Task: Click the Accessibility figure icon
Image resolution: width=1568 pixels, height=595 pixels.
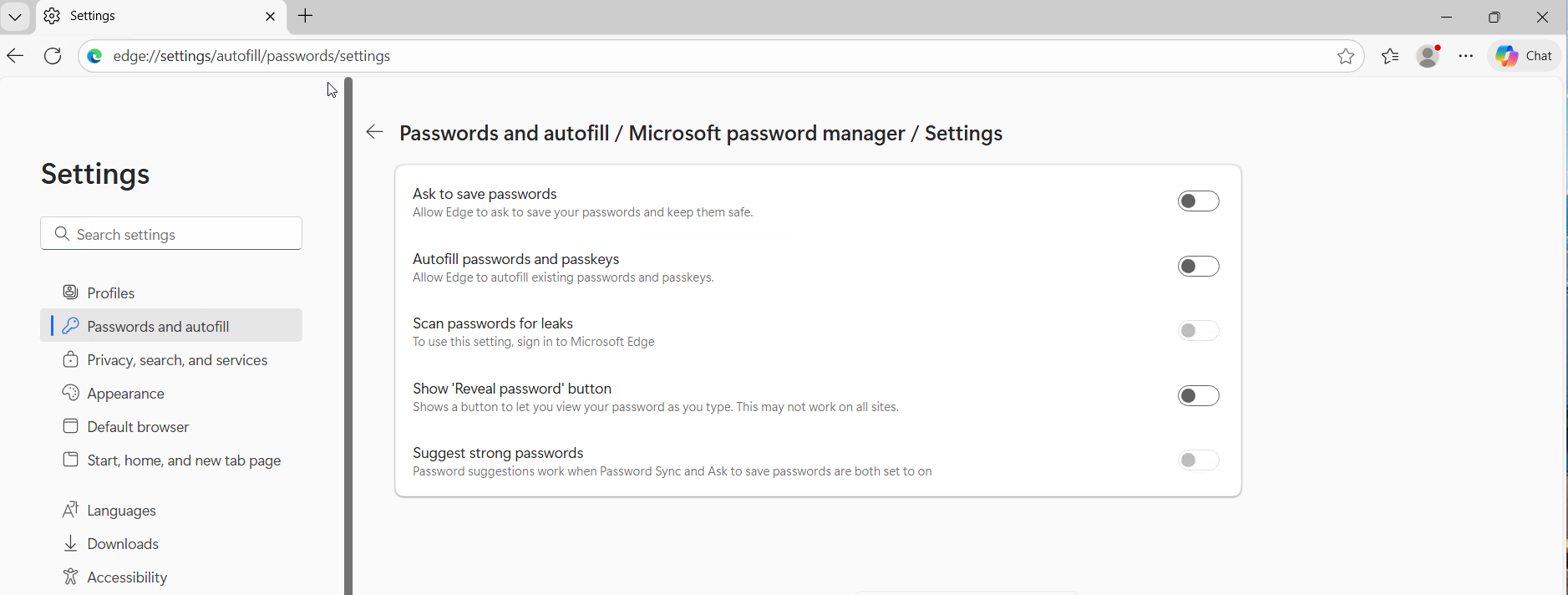Action: click(71, 577)
